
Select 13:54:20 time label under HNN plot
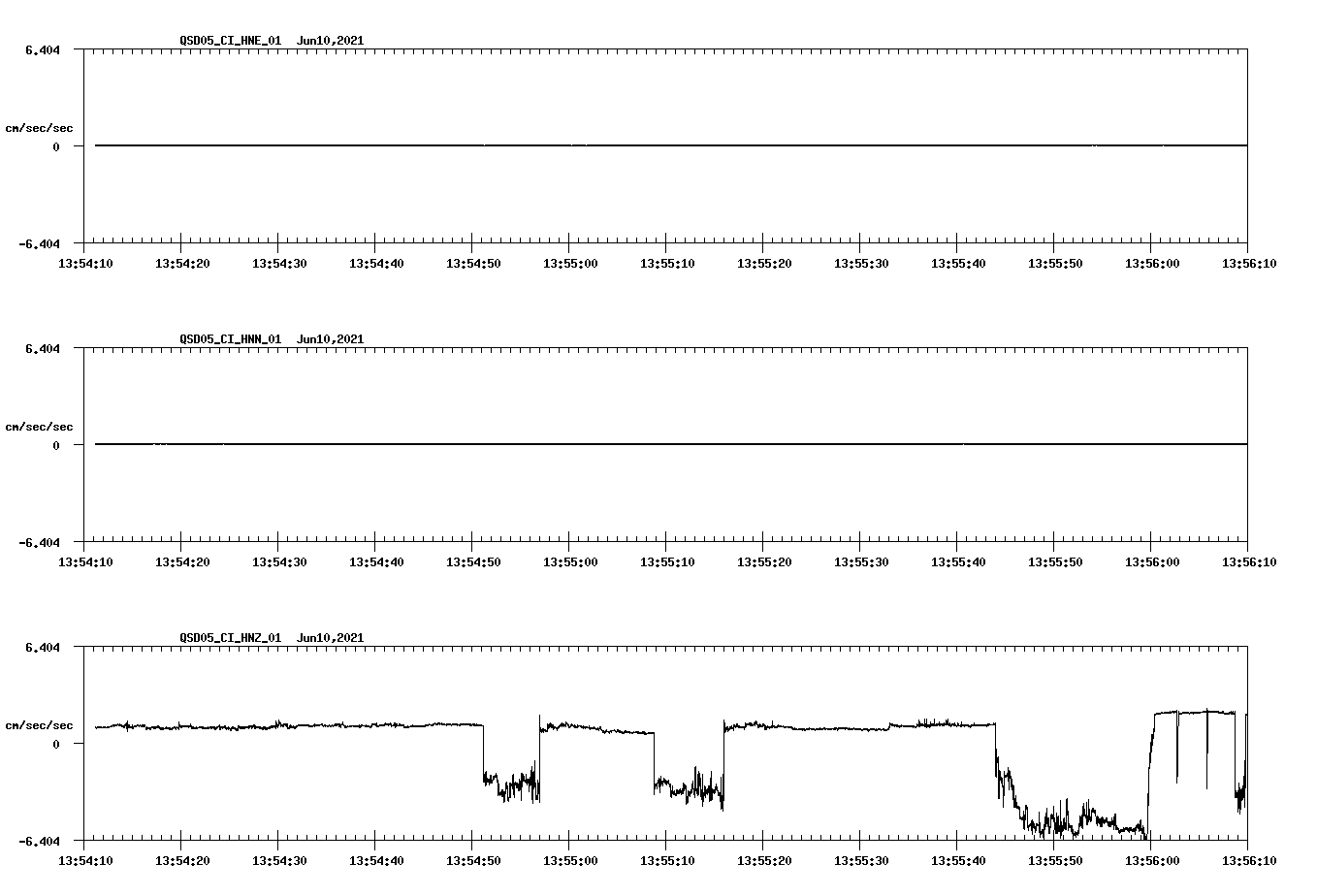tap(181, 561)
